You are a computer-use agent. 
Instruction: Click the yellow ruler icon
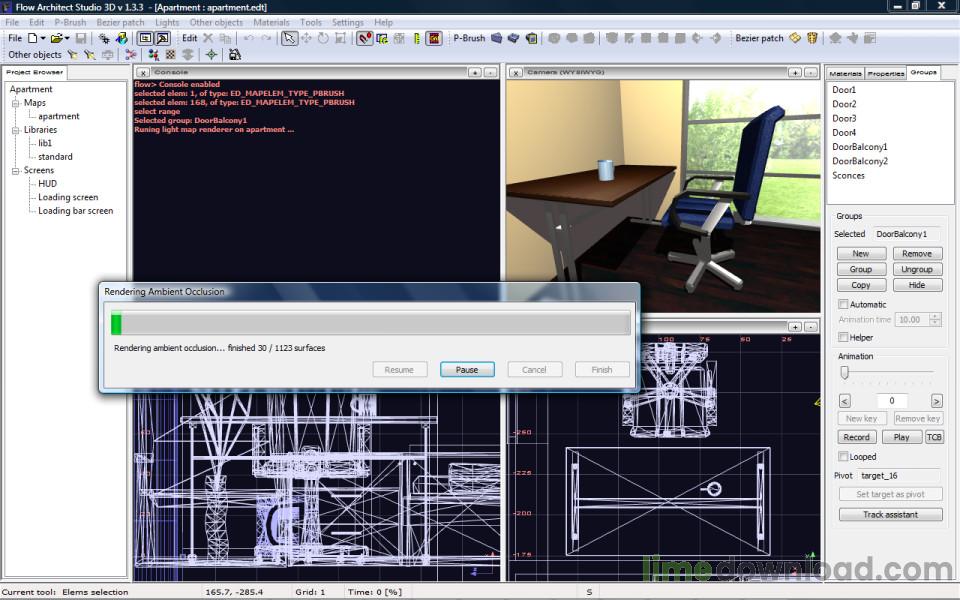coord(417,38)
